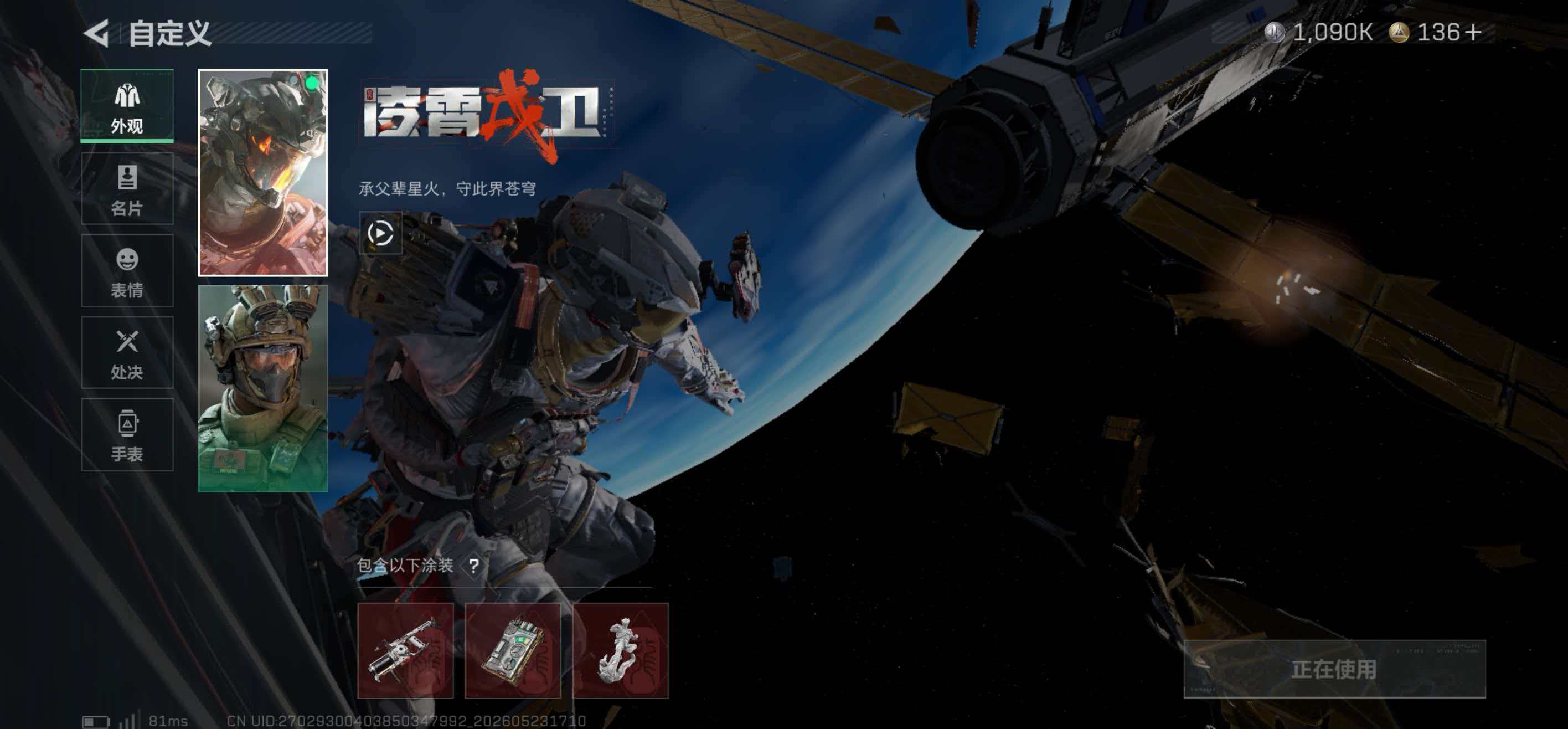
Task: Tap the gold currency icon beside 136
Action: tap(1399, 32)
